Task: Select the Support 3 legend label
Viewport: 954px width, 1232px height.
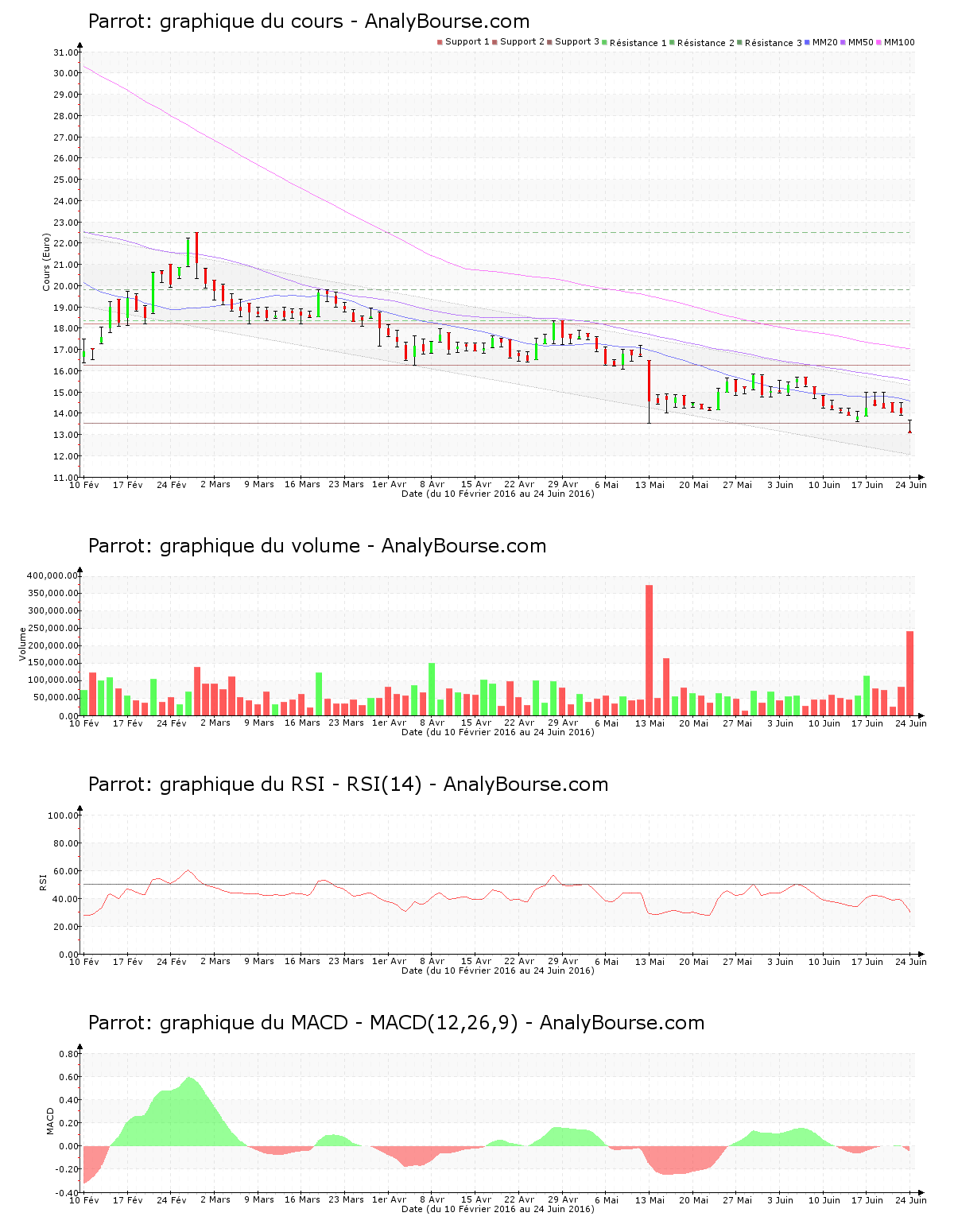Action: pyautogui.click(x=577, y=42)
